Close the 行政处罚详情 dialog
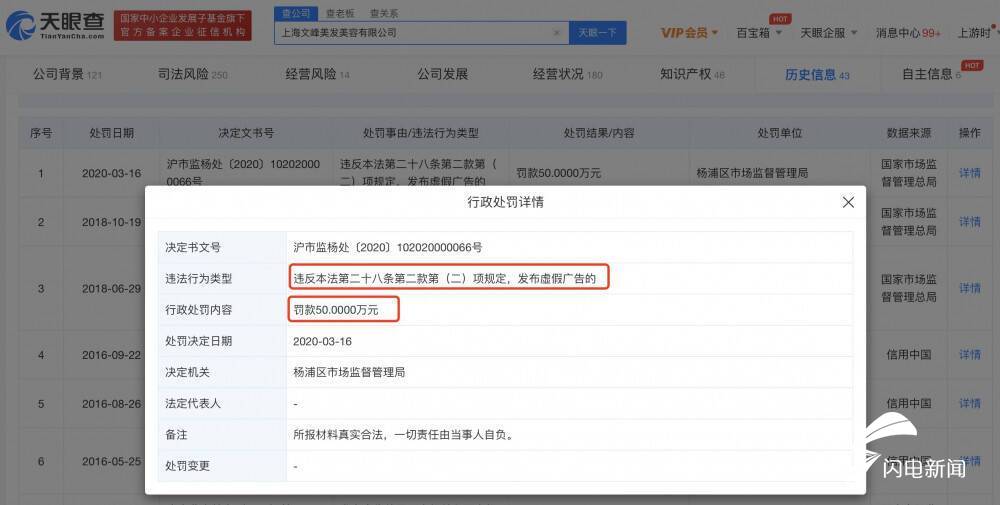Viewport: 1000px width, 505px height. click(x=848, y=202)
